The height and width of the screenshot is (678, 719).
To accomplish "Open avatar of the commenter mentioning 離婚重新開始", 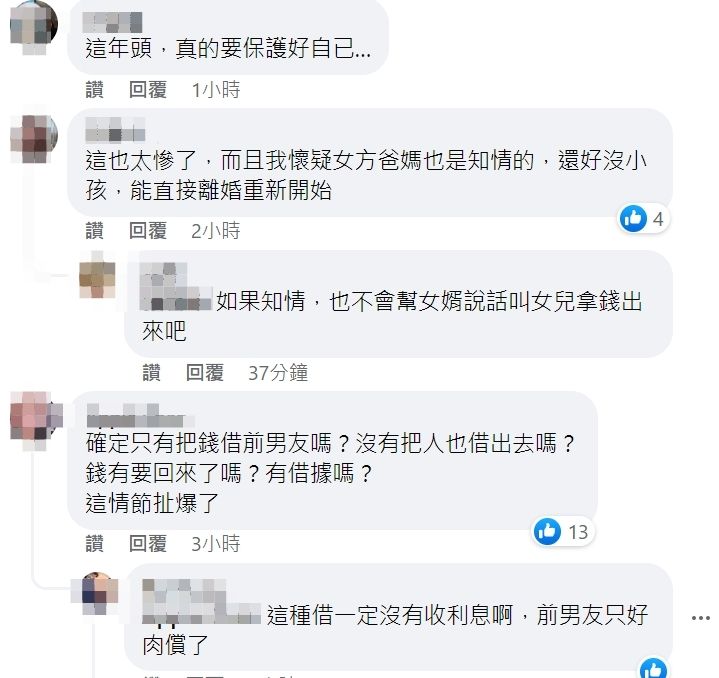I will click(34, 139).
